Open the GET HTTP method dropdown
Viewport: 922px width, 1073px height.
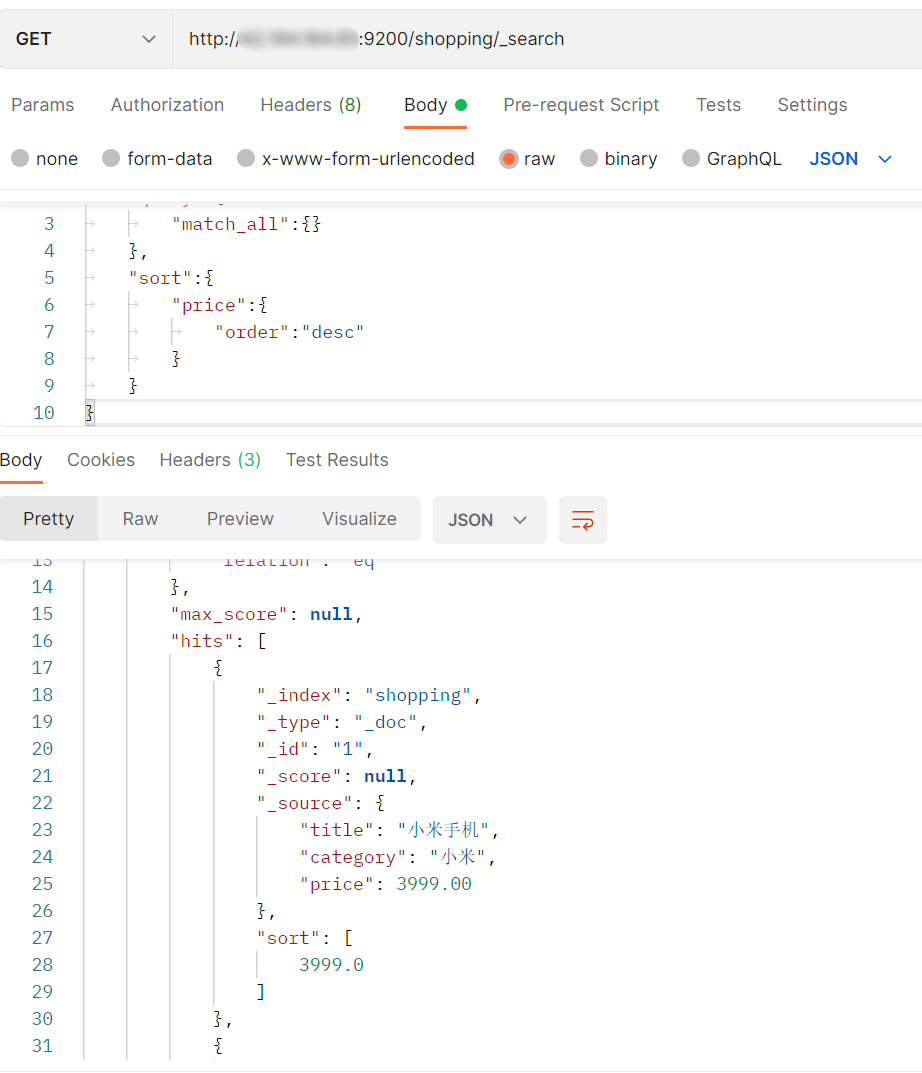[86, 39]
